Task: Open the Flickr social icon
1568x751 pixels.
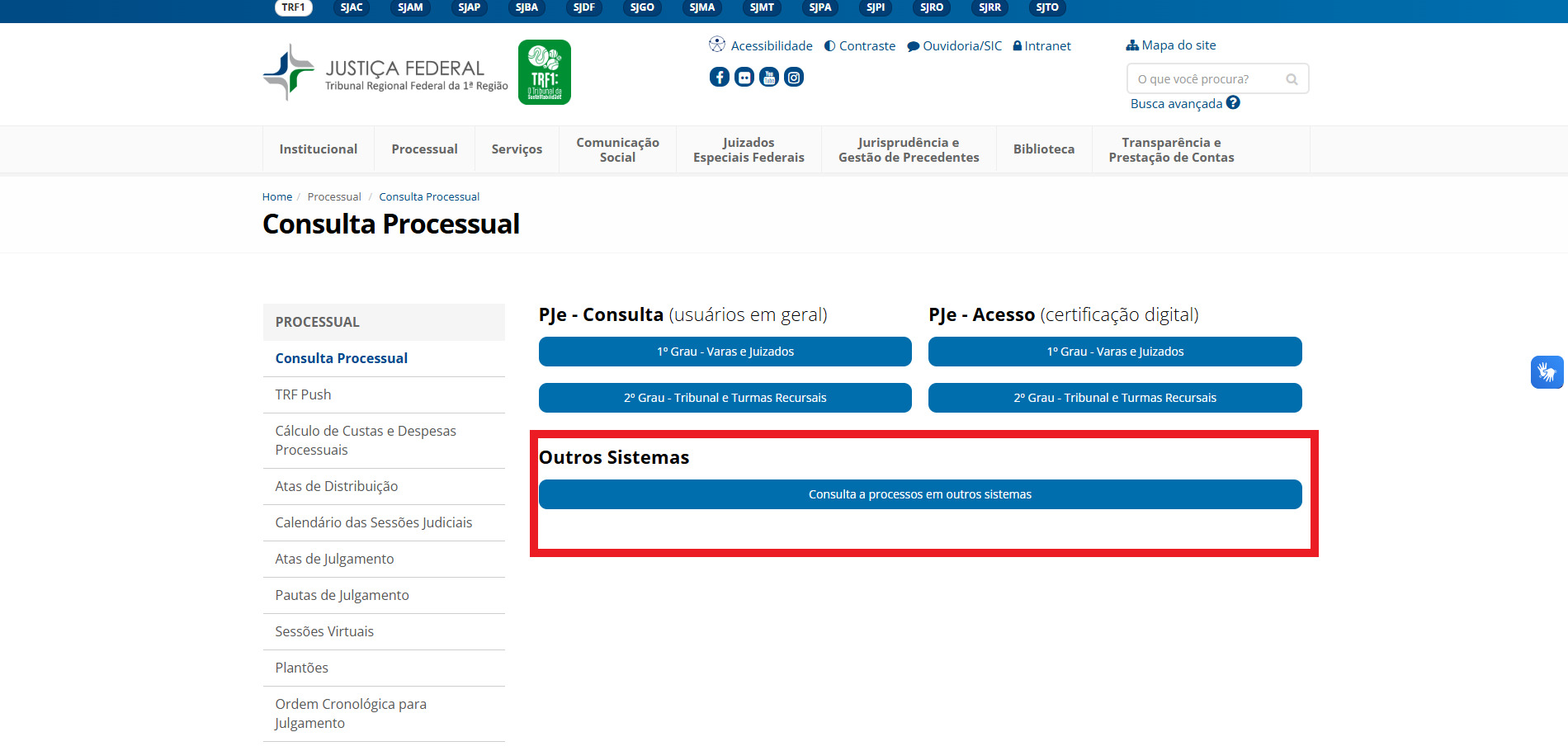Action: pyautogui.click(x=744, y=78)
